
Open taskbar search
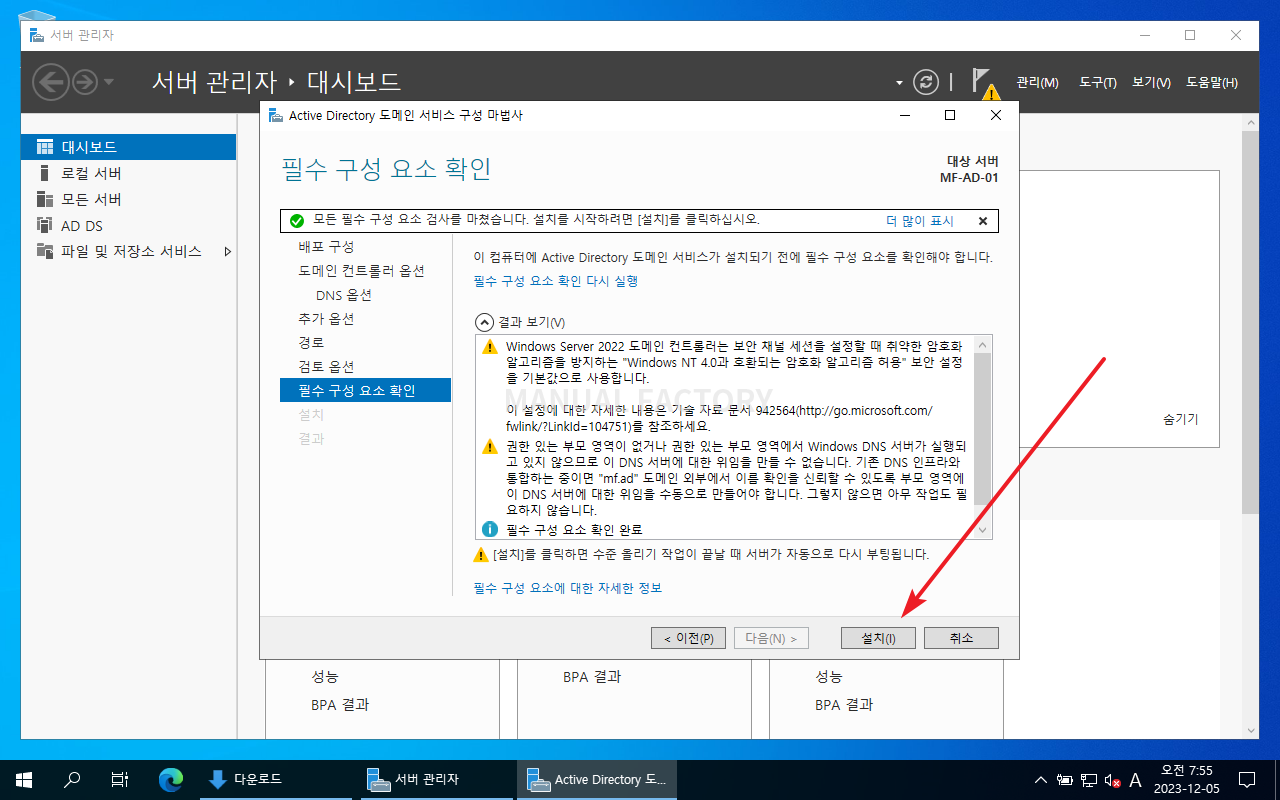[x=72, y=779]
